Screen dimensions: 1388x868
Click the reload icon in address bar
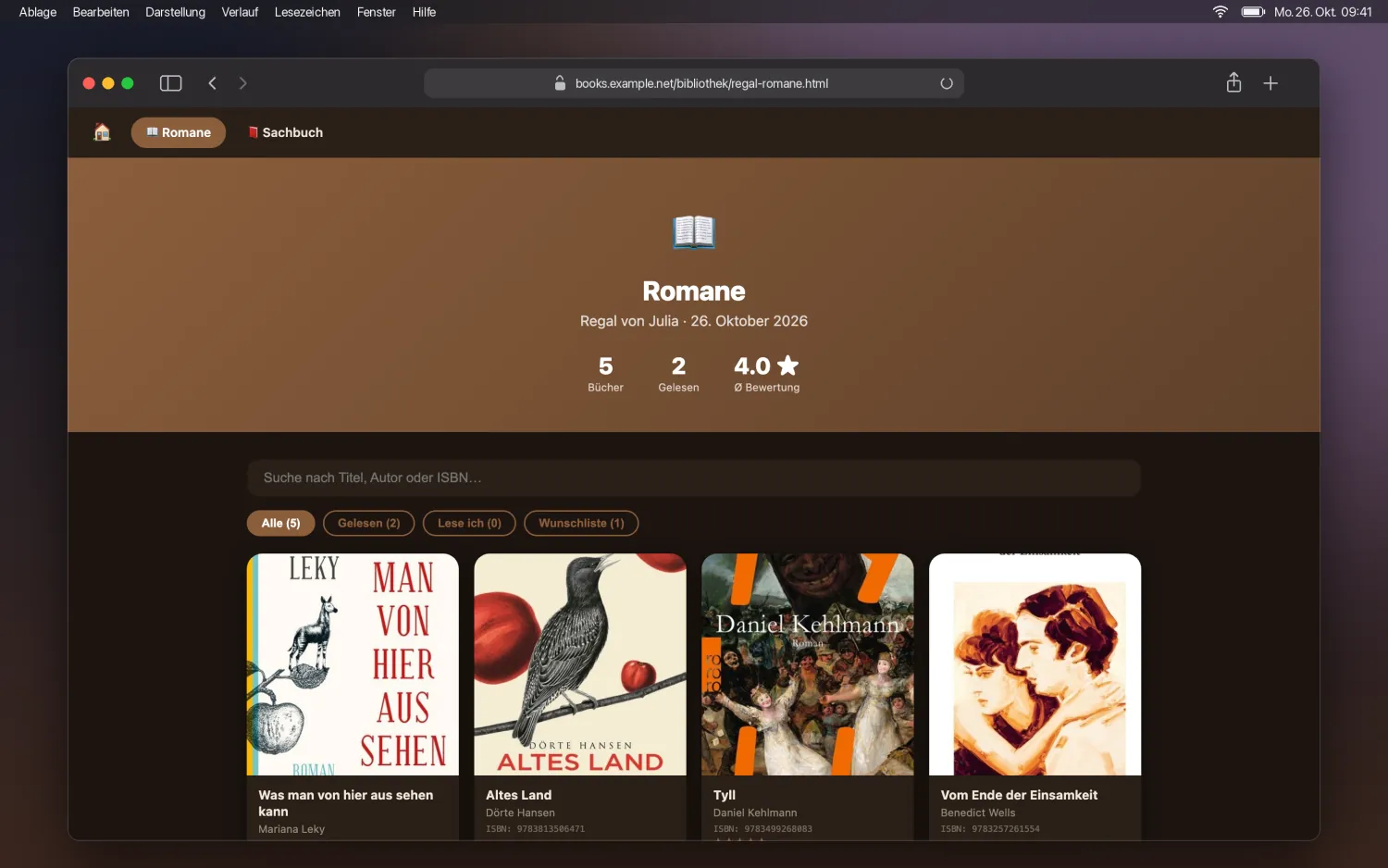(x=946, y=83)
